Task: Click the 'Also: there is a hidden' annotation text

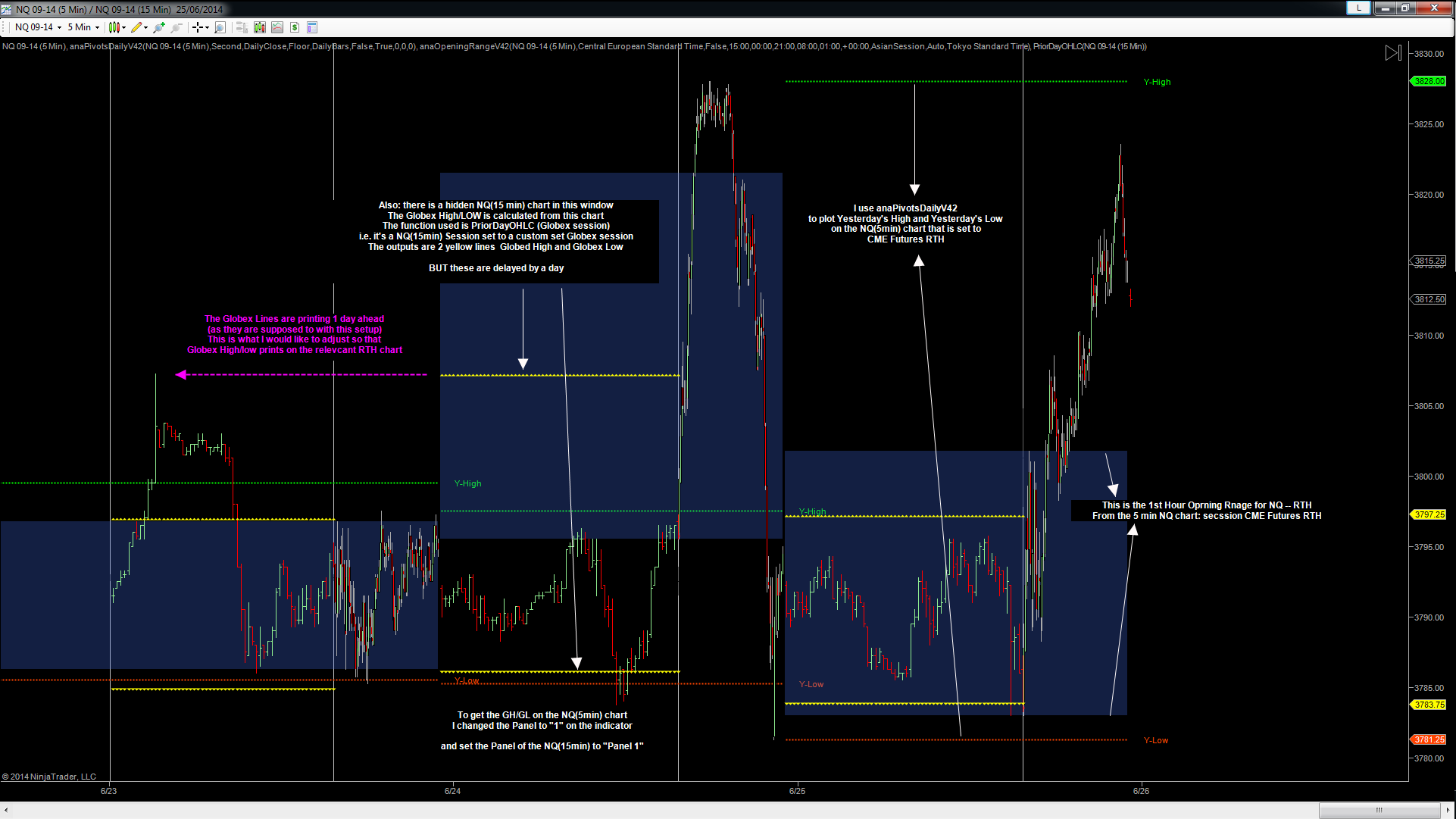Action: pos(496,236)
